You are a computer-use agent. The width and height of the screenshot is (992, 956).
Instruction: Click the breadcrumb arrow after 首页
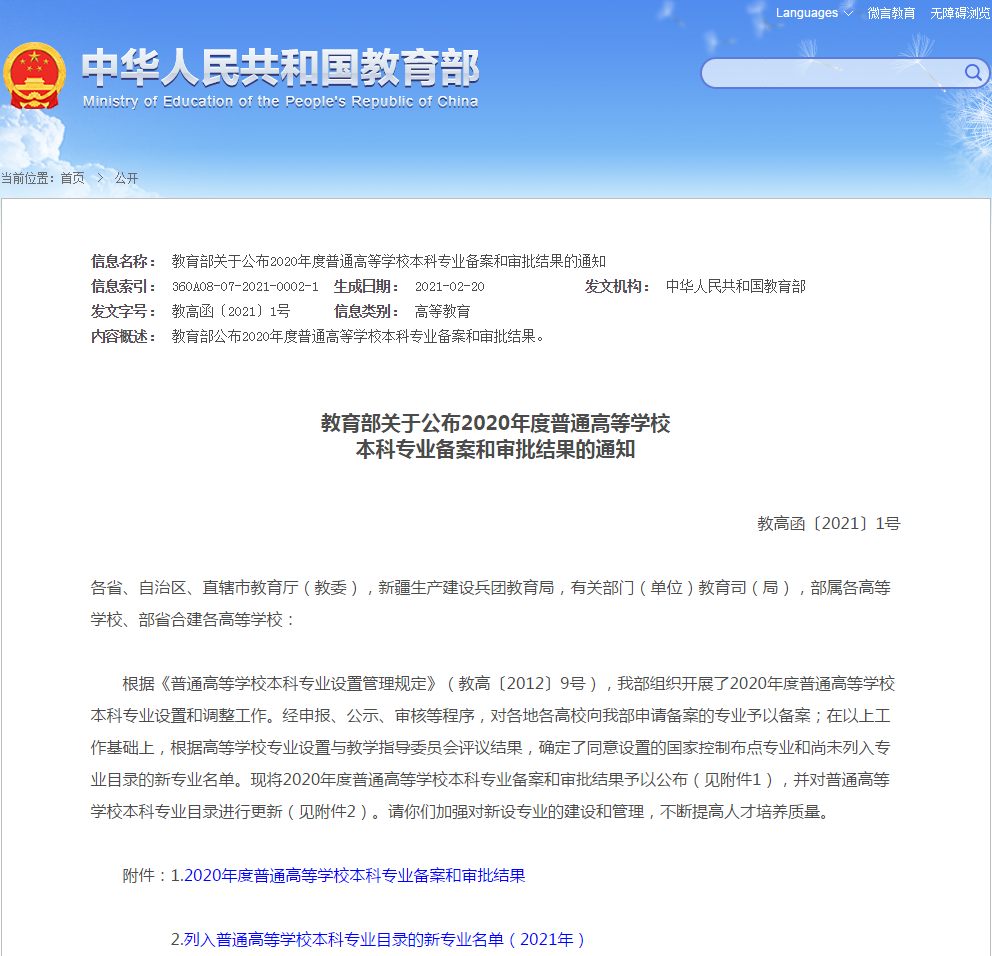point(100,178)
